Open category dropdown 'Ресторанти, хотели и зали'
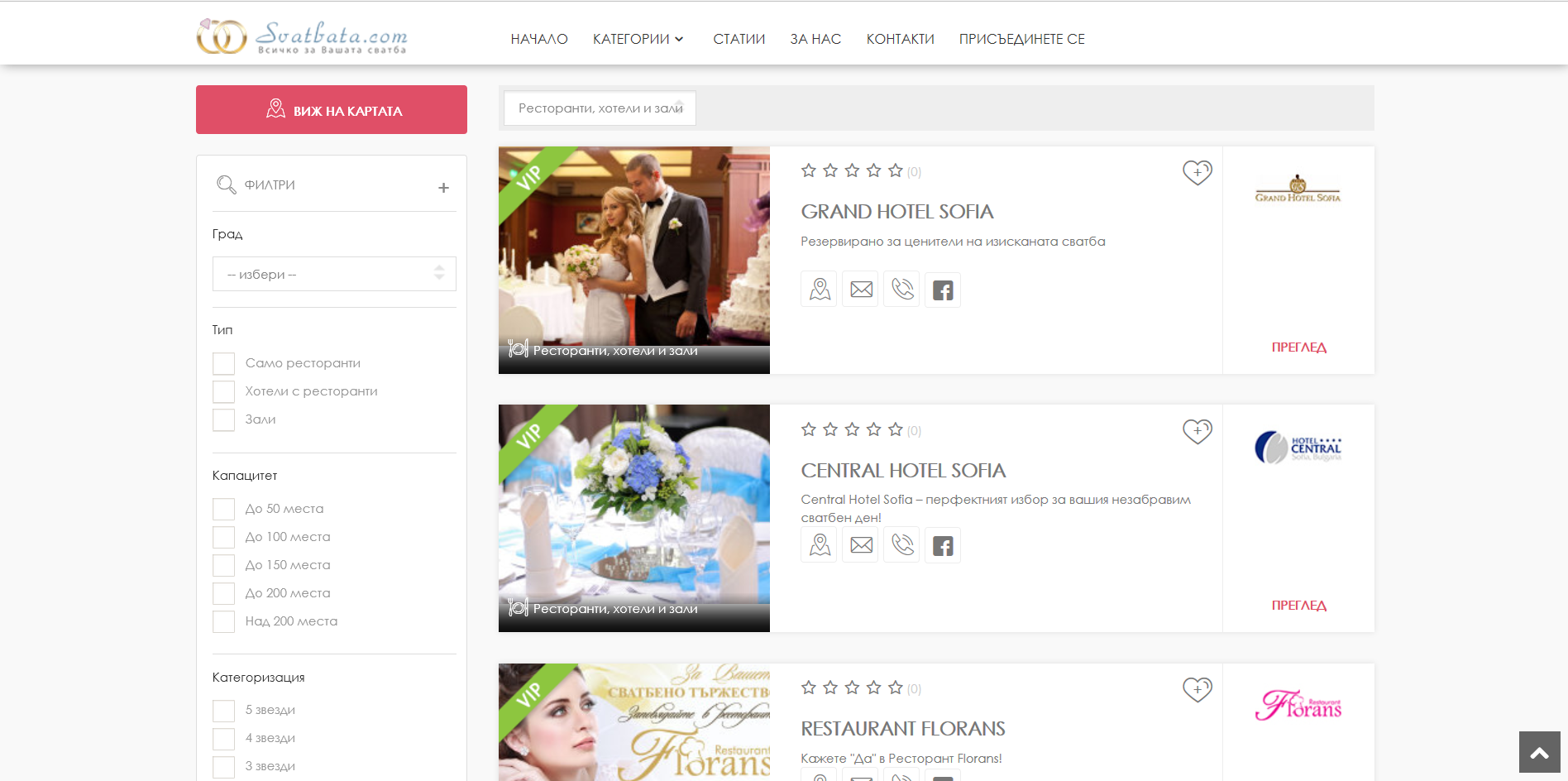Screen dimensions: 1568x781 pos(600,108)
